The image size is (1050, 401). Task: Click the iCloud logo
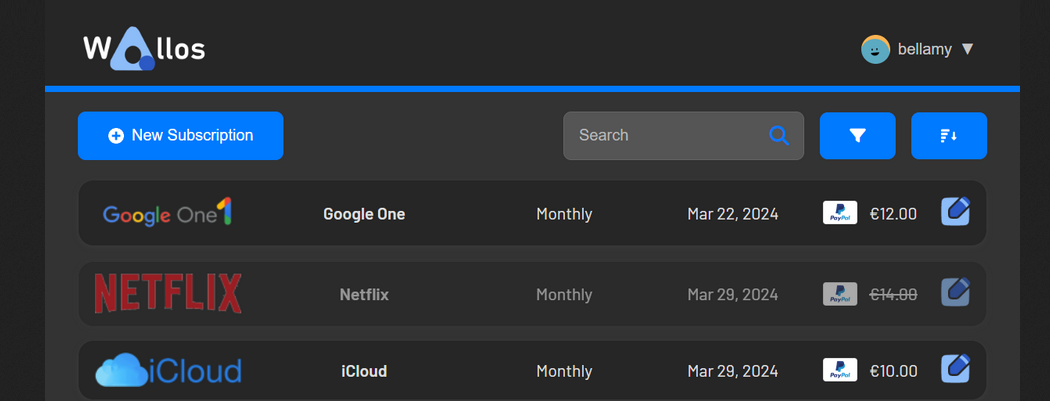[168, 371]
